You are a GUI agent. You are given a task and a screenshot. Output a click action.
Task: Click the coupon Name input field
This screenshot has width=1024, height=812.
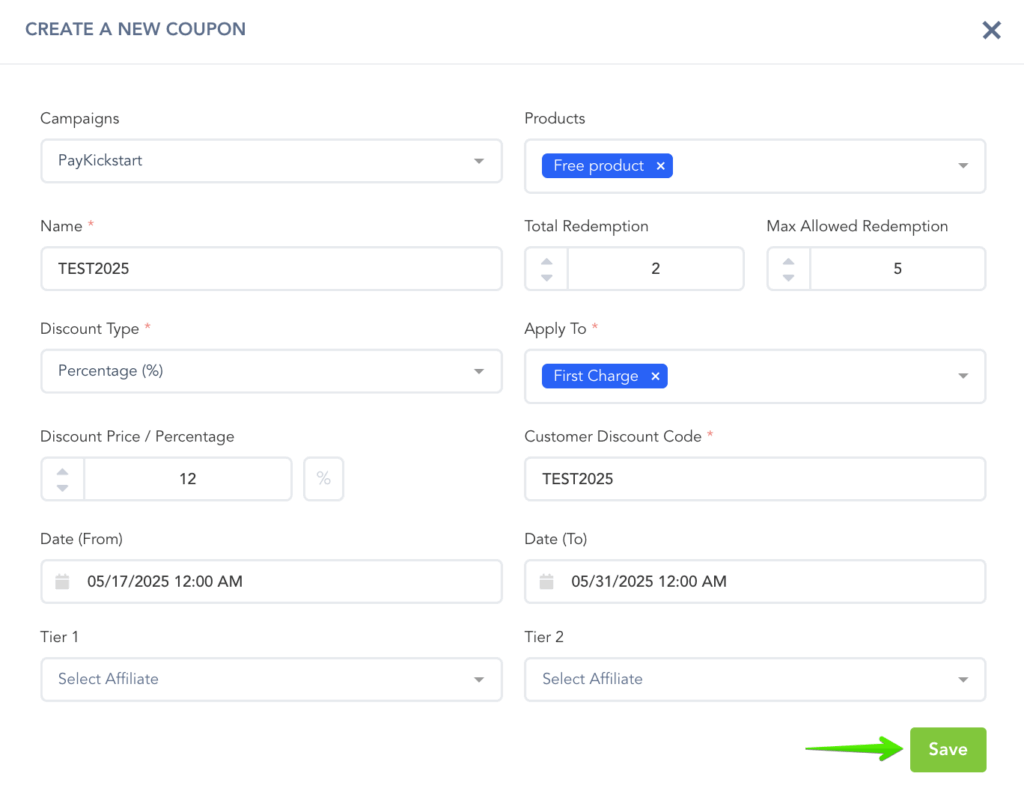pos(271,269)
